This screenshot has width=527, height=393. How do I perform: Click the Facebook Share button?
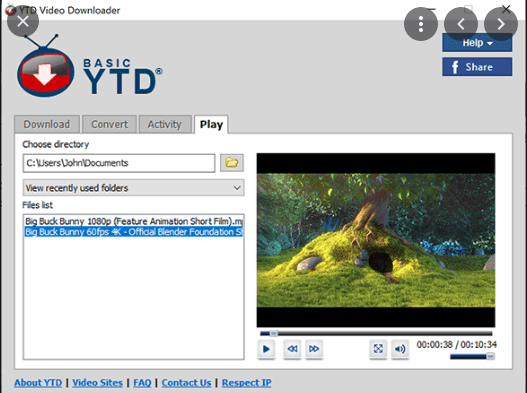[477, 67]
